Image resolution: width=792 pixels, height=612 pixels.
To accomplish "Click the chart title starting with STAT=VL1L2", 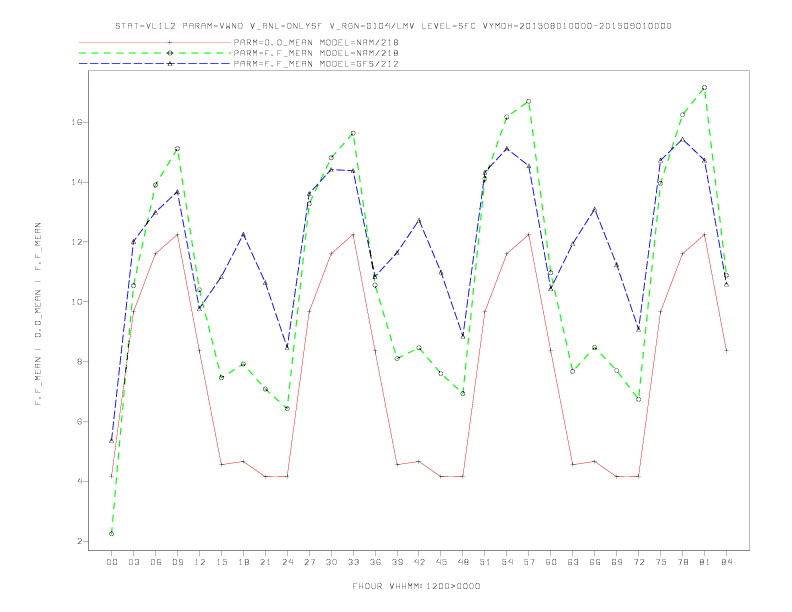I will 393,26.
